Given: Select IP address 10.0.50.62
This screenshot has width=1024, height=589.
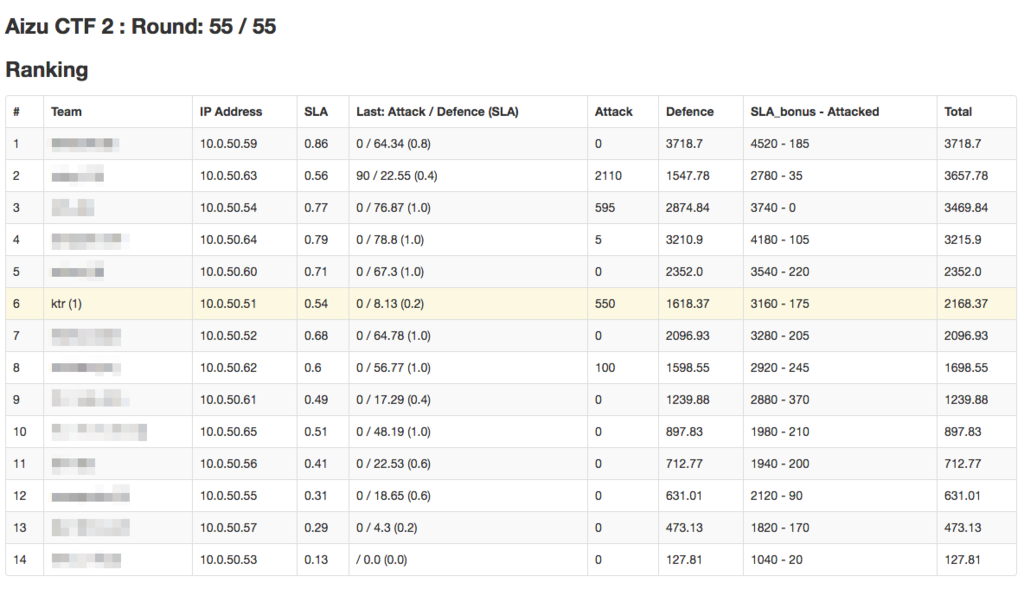Looking at the screenshot, I should [x=228, y=368].
